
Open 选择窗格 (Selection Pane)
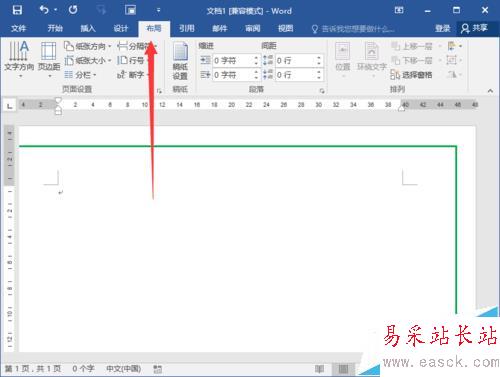(x=411, y=75)
